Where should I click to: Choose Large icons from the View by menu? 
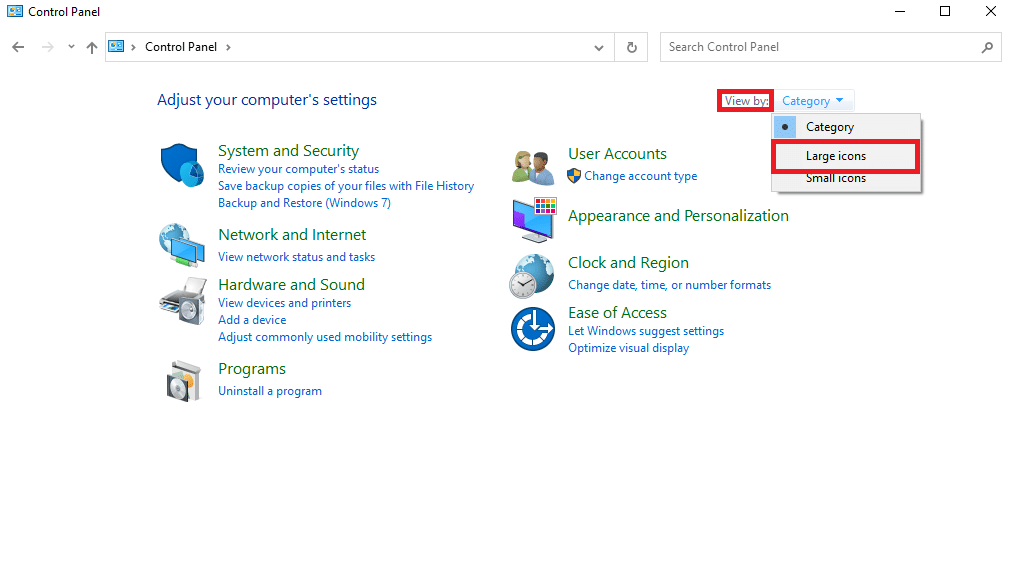[x=836, y=156]
